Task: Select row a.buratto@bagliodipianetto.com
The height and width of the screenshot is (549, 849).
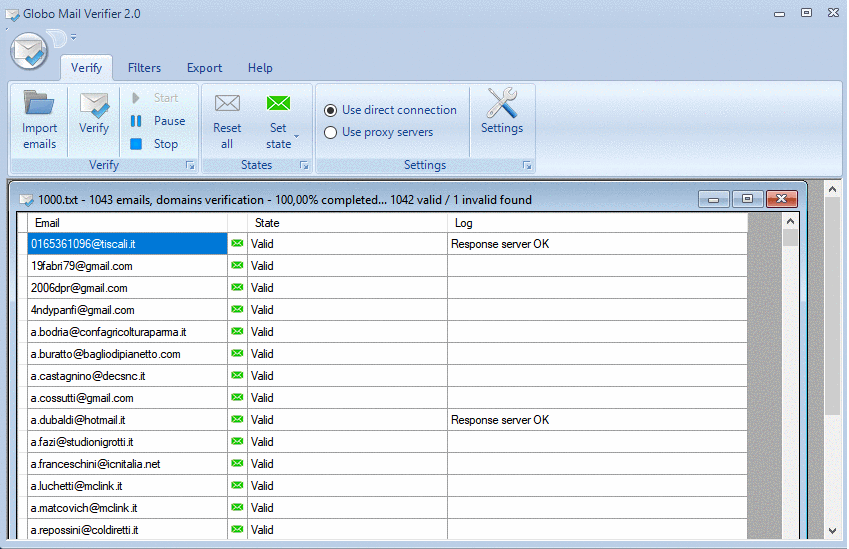Action: click(127, 354)
